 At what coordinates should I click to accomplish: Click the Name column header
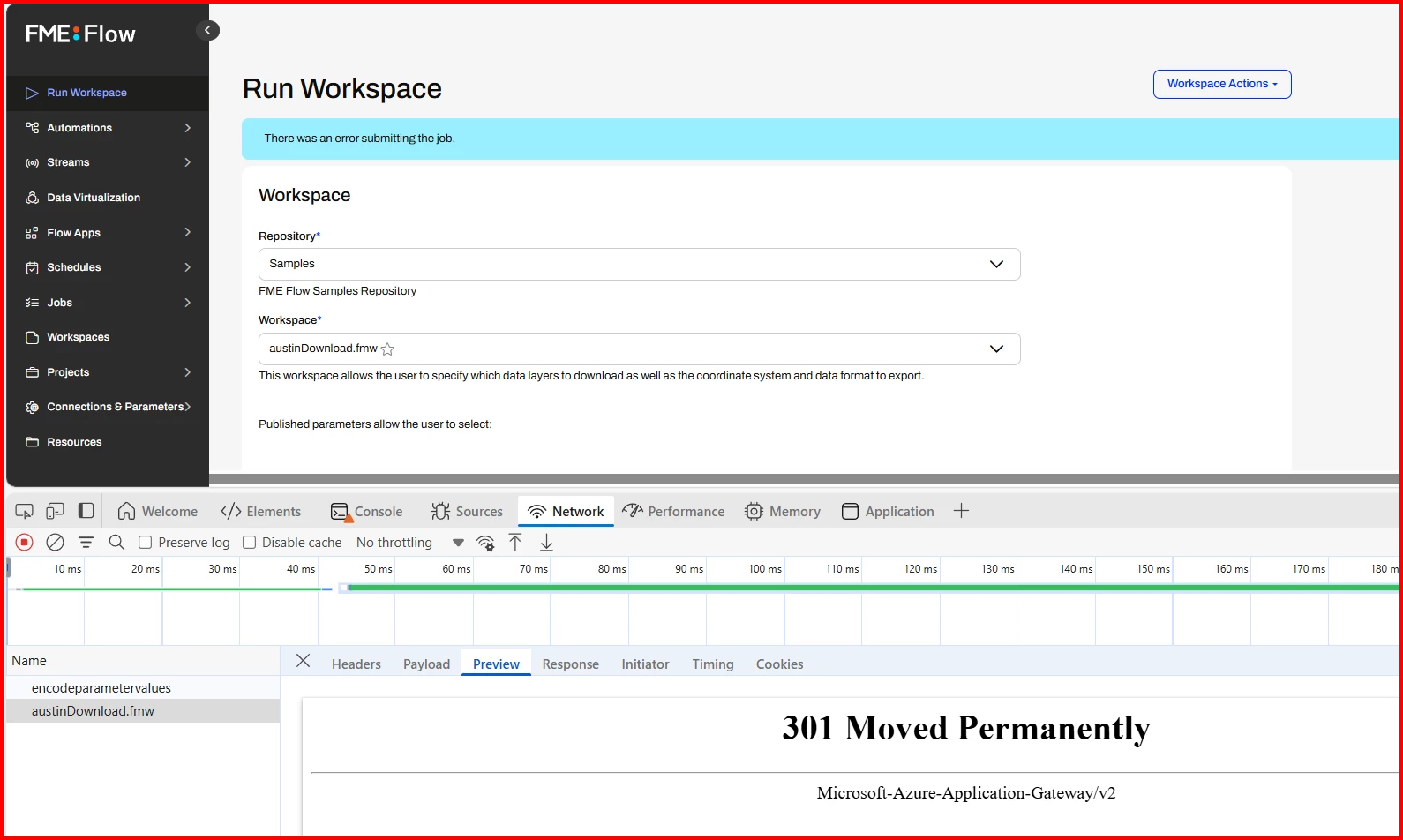coord(143,661)
